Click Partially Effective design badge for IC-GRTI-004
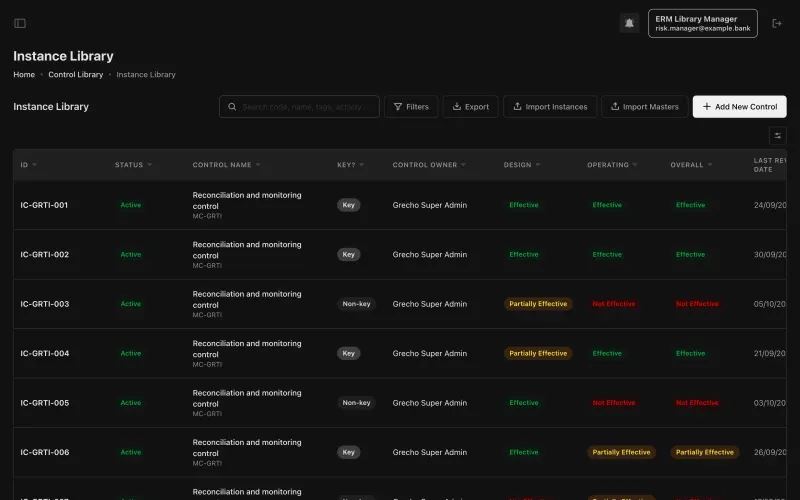This screenshot has height=500, width=800. [538, 354]
